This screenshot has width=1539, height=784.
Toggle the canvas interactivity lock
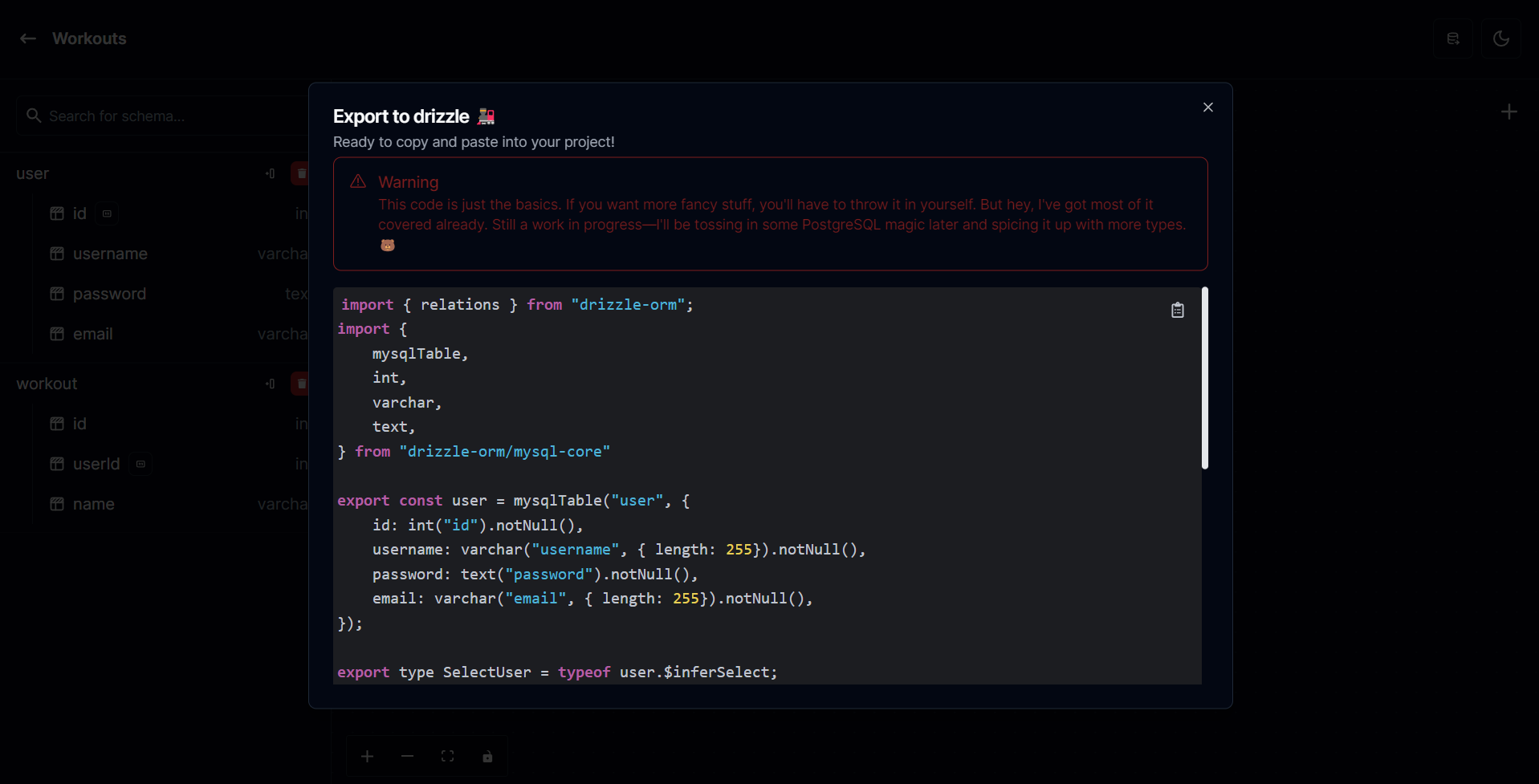point(487,756)
